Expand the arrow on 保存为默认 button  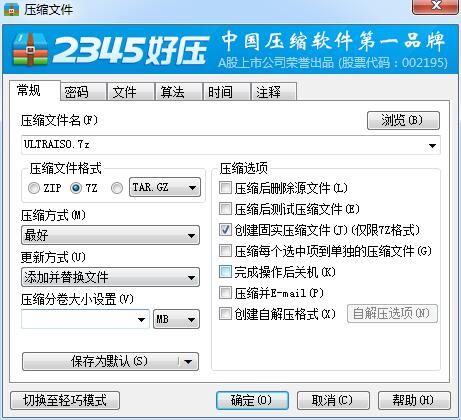click(x=188, y=361)
